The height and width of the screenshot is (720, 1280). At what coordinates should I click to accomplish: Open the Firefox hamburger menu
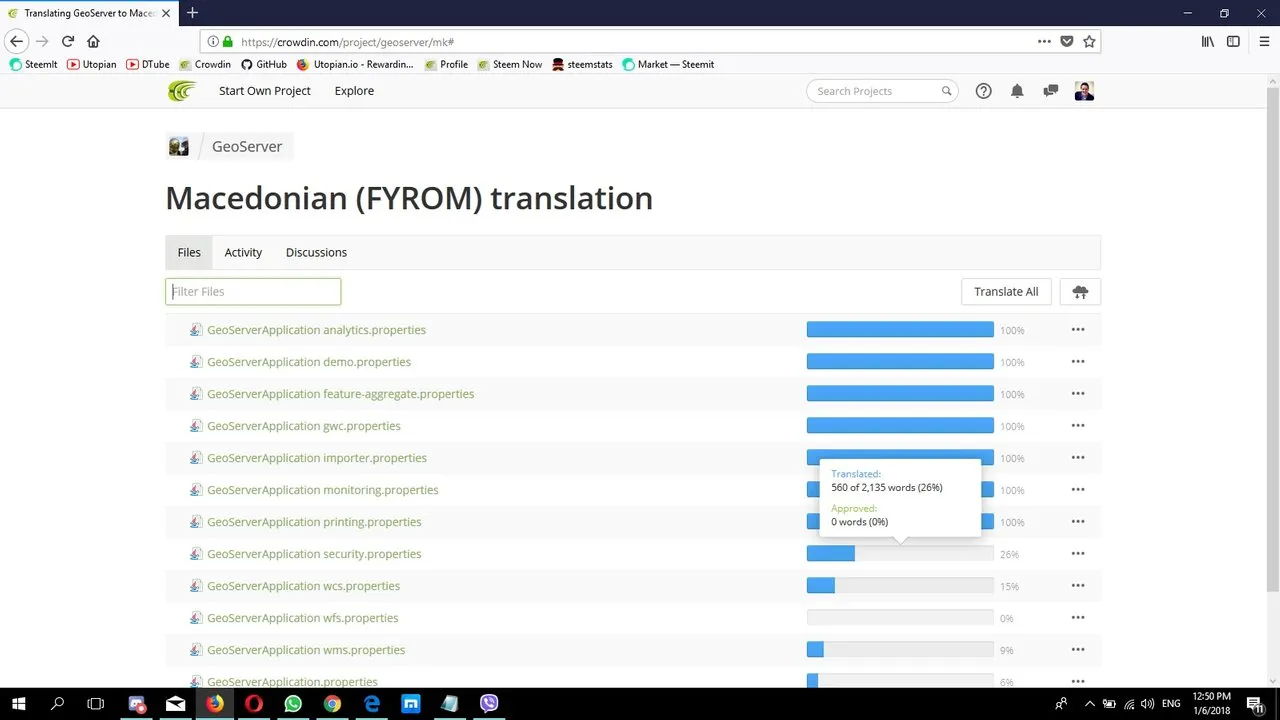click(1264, 41)
